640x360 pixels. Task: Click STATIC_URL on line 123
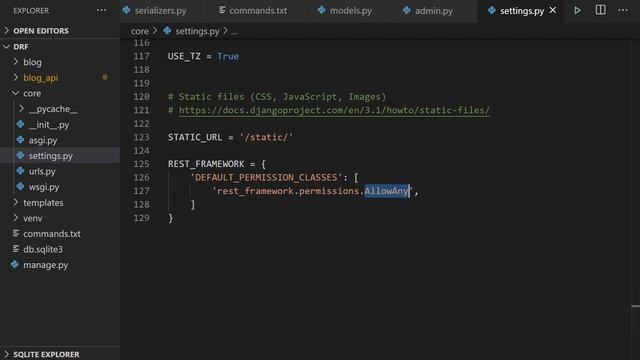click(195, 137)
